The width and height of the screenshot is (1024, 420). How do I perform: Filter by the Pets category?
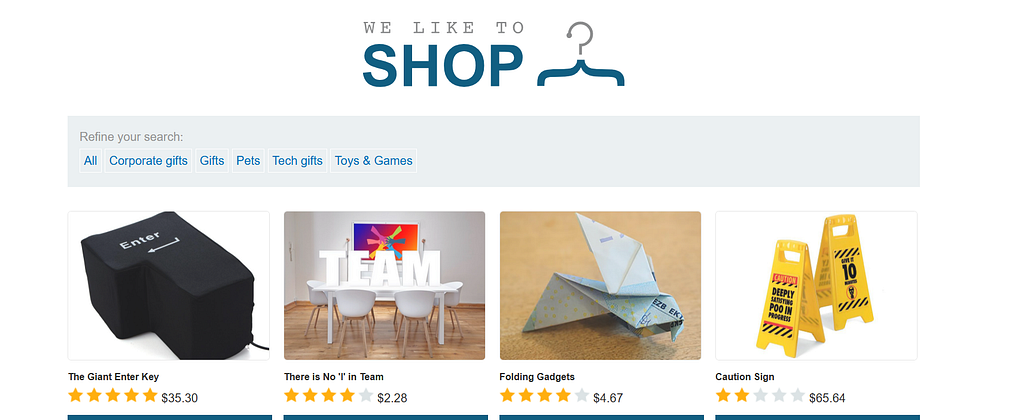248,161
